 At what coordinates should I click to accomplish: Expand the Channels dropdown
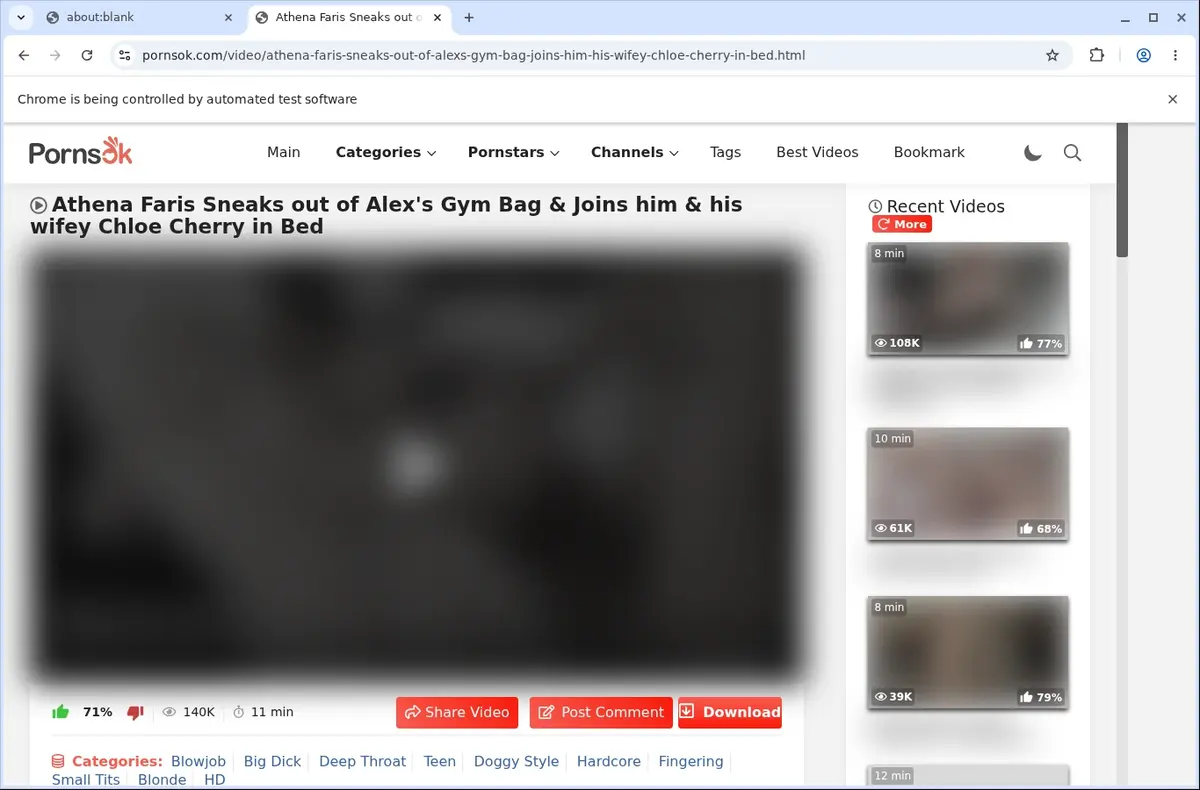tap(635, 152)
